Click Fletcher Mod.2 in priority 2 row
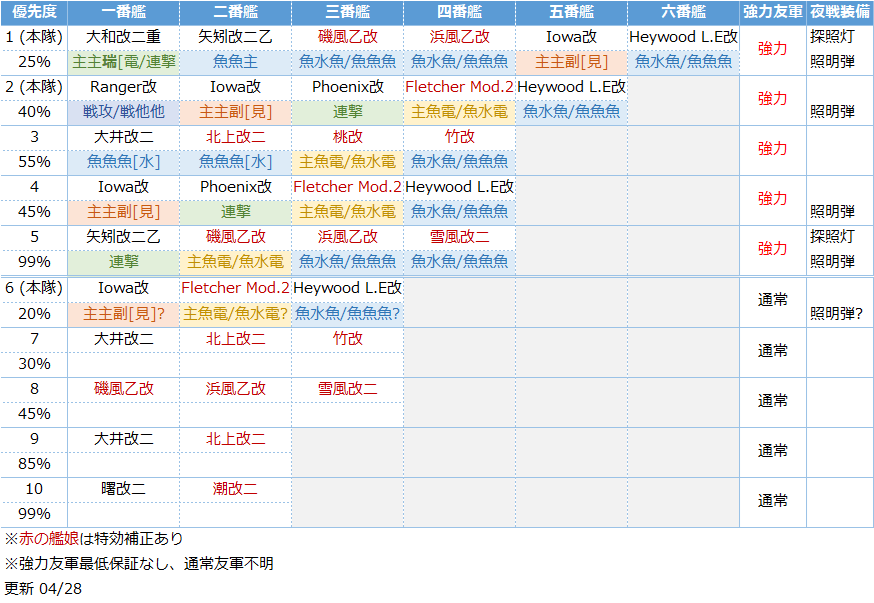Screen dimensions: 874x603 (459, 87)
